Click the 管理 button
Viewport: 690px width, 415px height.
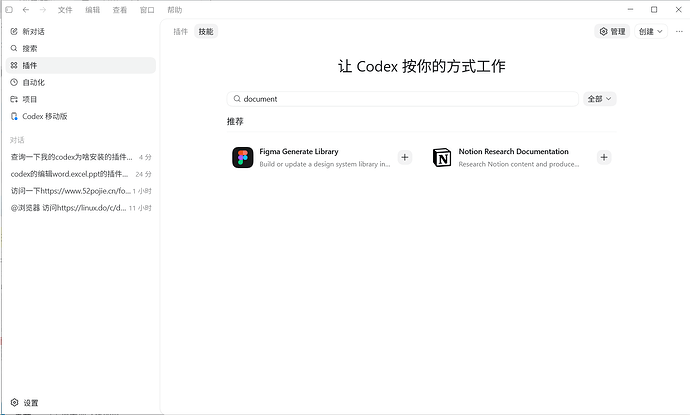coord(613,32)
